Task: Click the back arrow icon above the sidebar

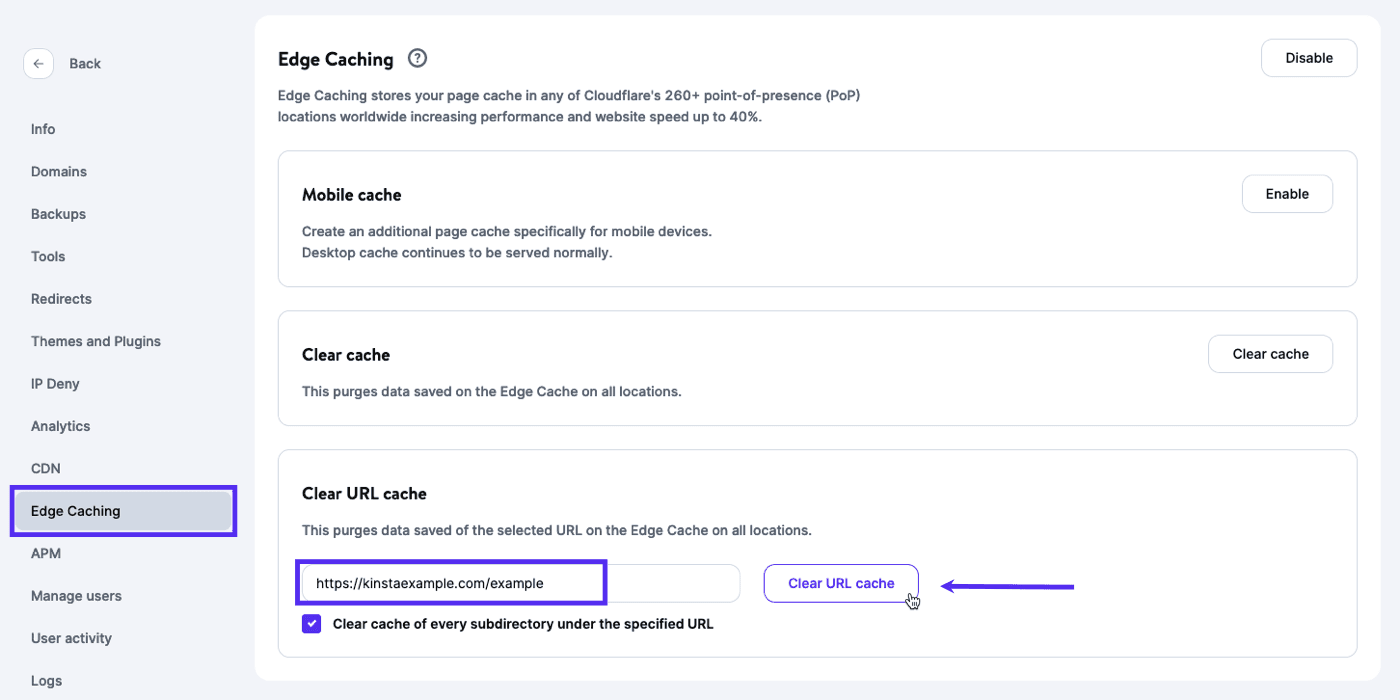Action: coord(38,63)
